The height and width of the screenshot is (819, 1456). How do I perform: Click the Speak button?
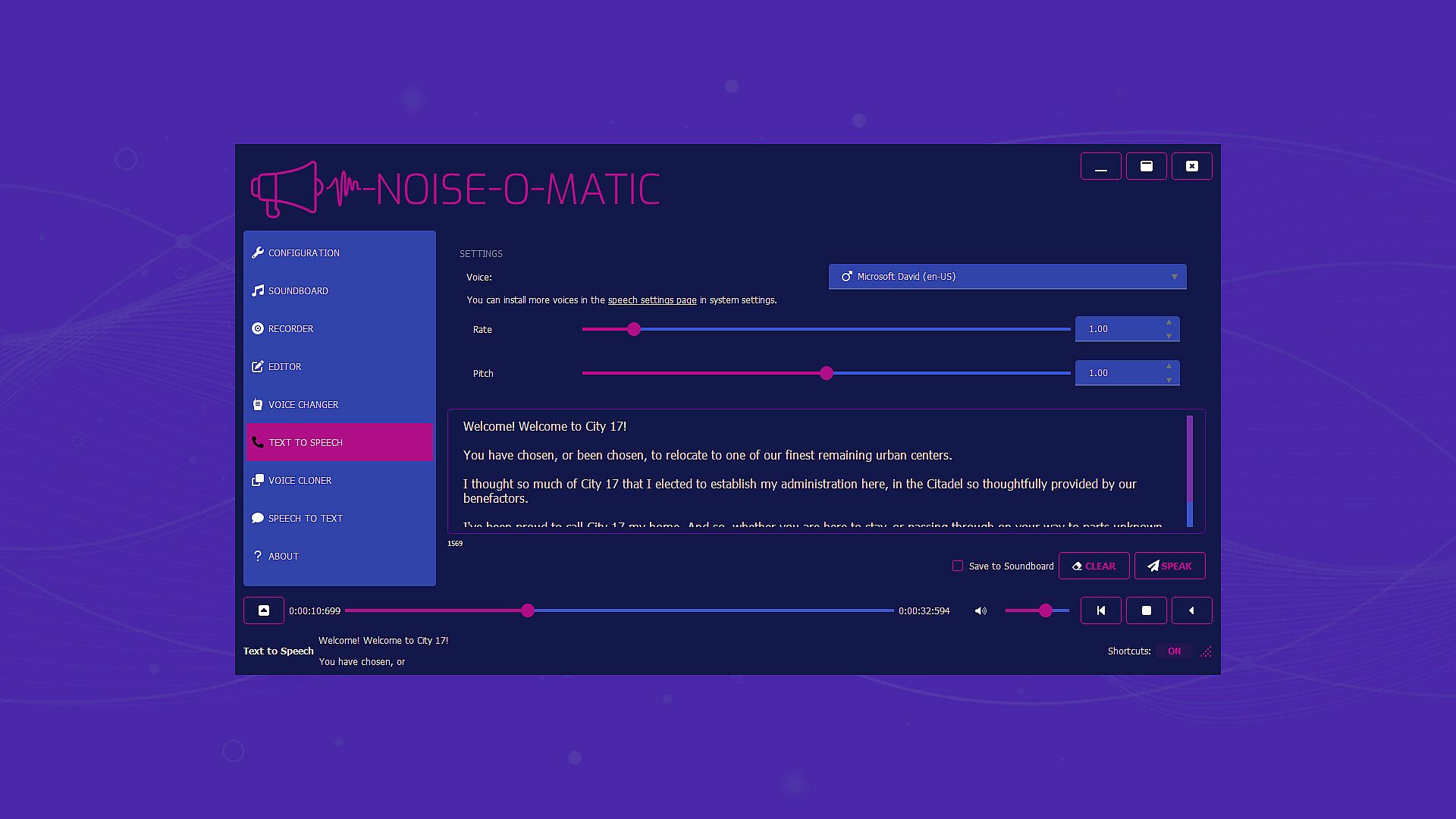coord(1169,566)
